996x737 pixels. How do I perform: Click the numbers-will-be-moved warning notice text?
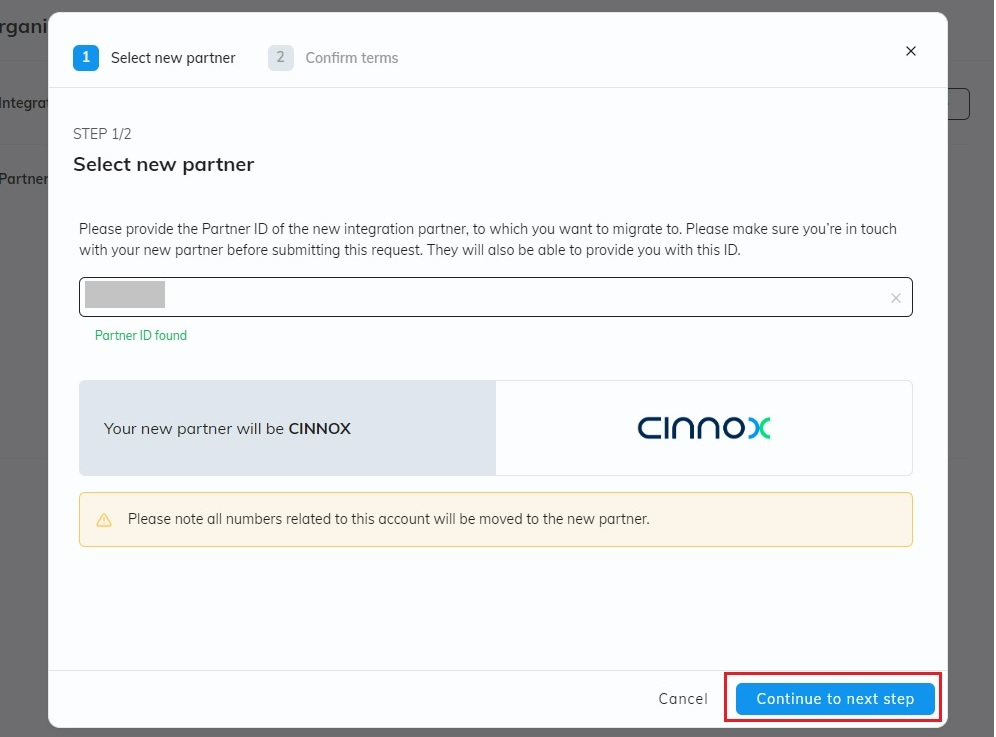point(388,520)
